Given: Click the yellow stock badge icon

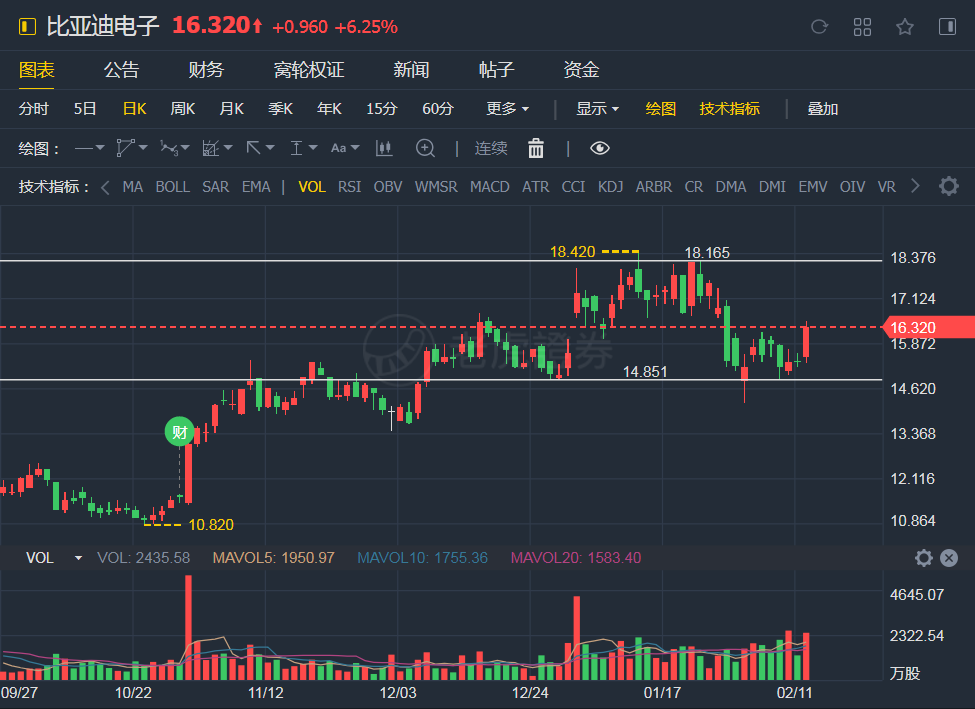Looking at the screenshot, I should coord(27,27).
